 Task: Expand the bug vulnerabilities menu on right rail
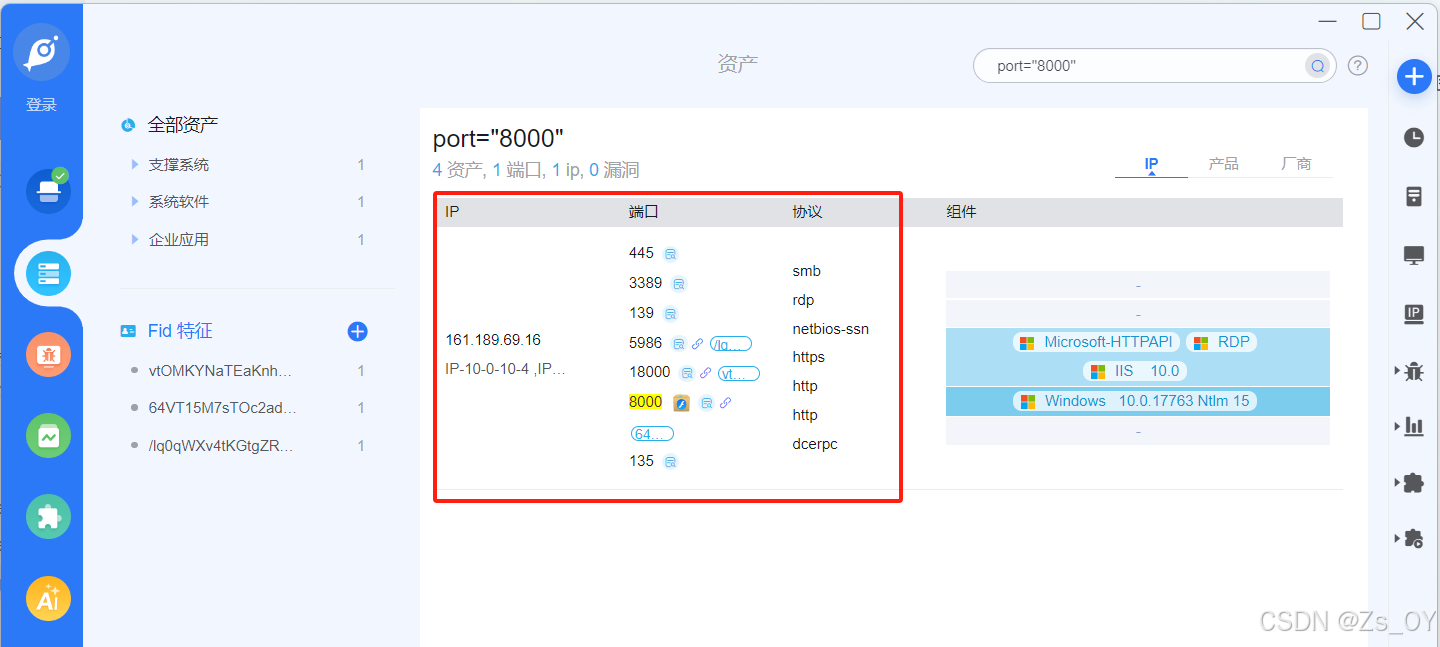(1410, 372)
